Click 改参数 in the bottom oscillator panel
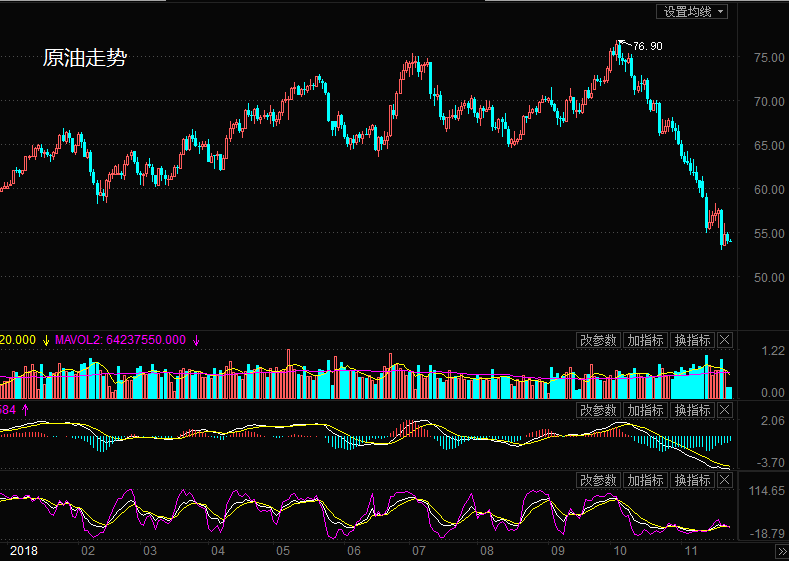Image resolution: width=789 pixels, height=561 pixels. pyautogui.click(x=598, y=480)
